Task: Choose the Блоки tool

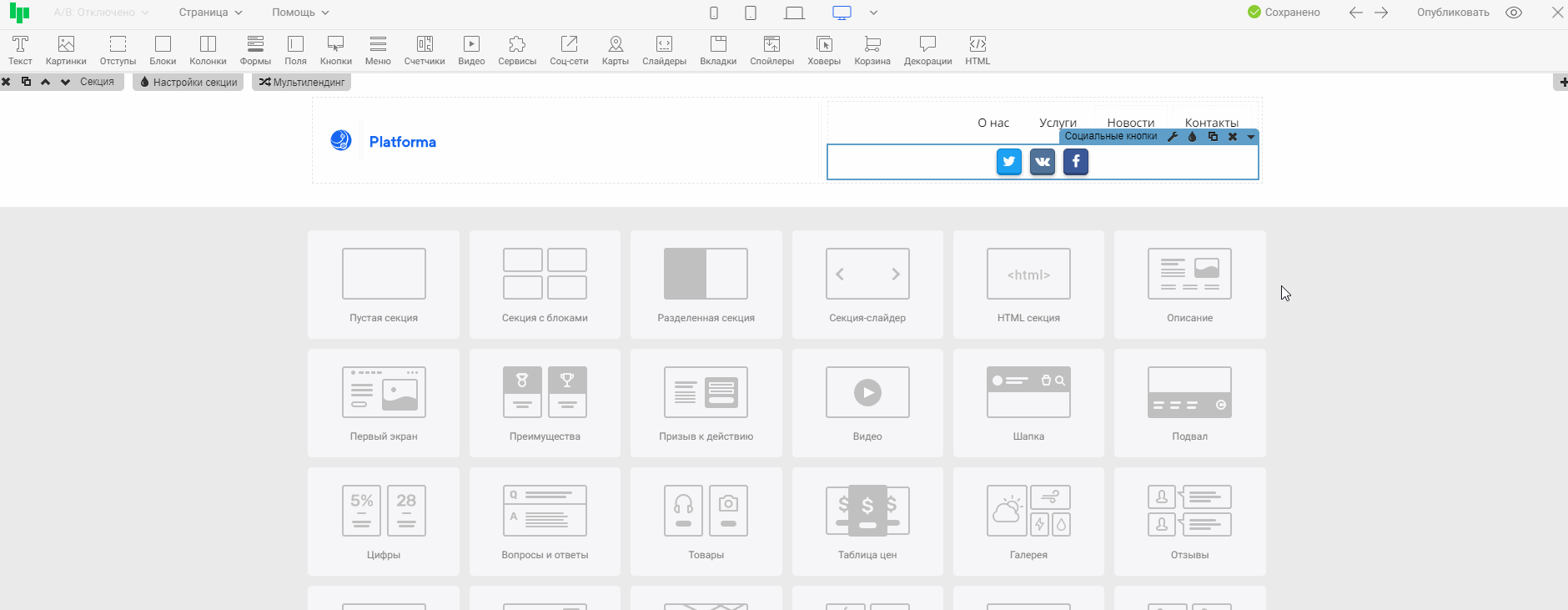Action: 163,50
